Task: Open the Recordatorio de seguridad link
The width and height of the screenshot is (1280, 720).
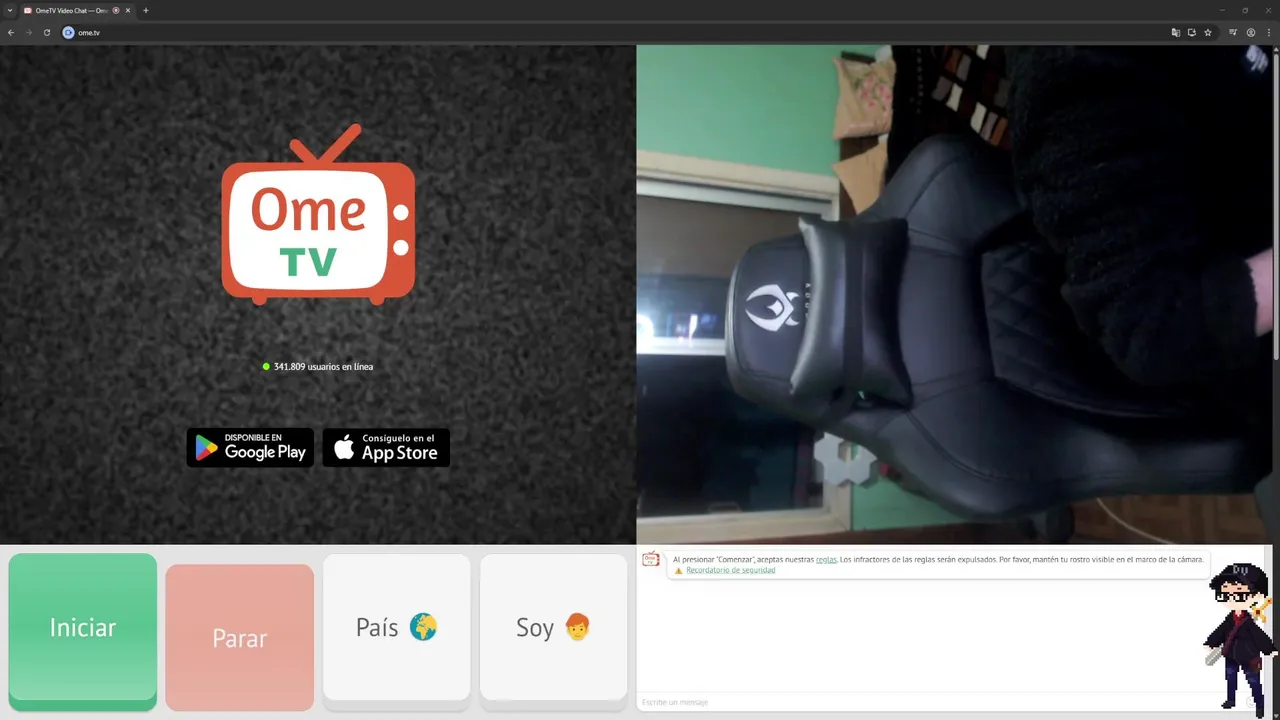Action: click(730, 570)
